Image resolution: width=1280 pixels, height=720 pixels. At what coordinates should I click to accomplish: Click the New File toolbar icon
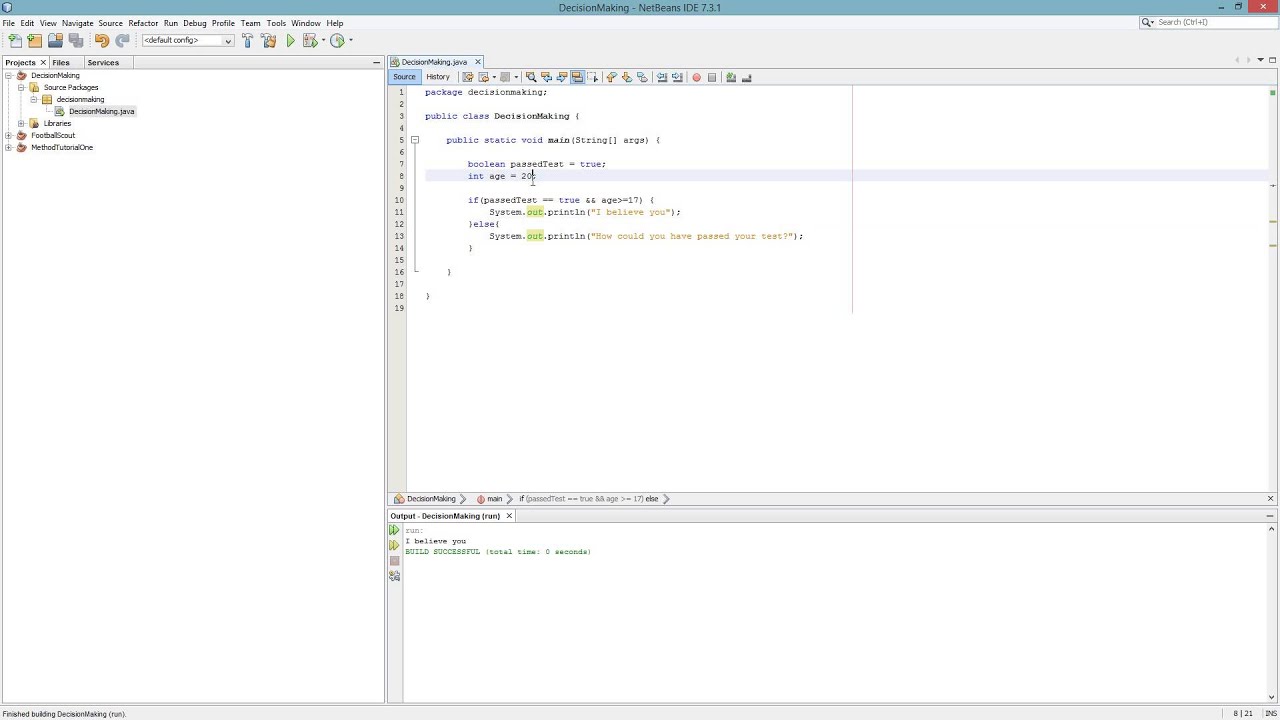(15, 41)
